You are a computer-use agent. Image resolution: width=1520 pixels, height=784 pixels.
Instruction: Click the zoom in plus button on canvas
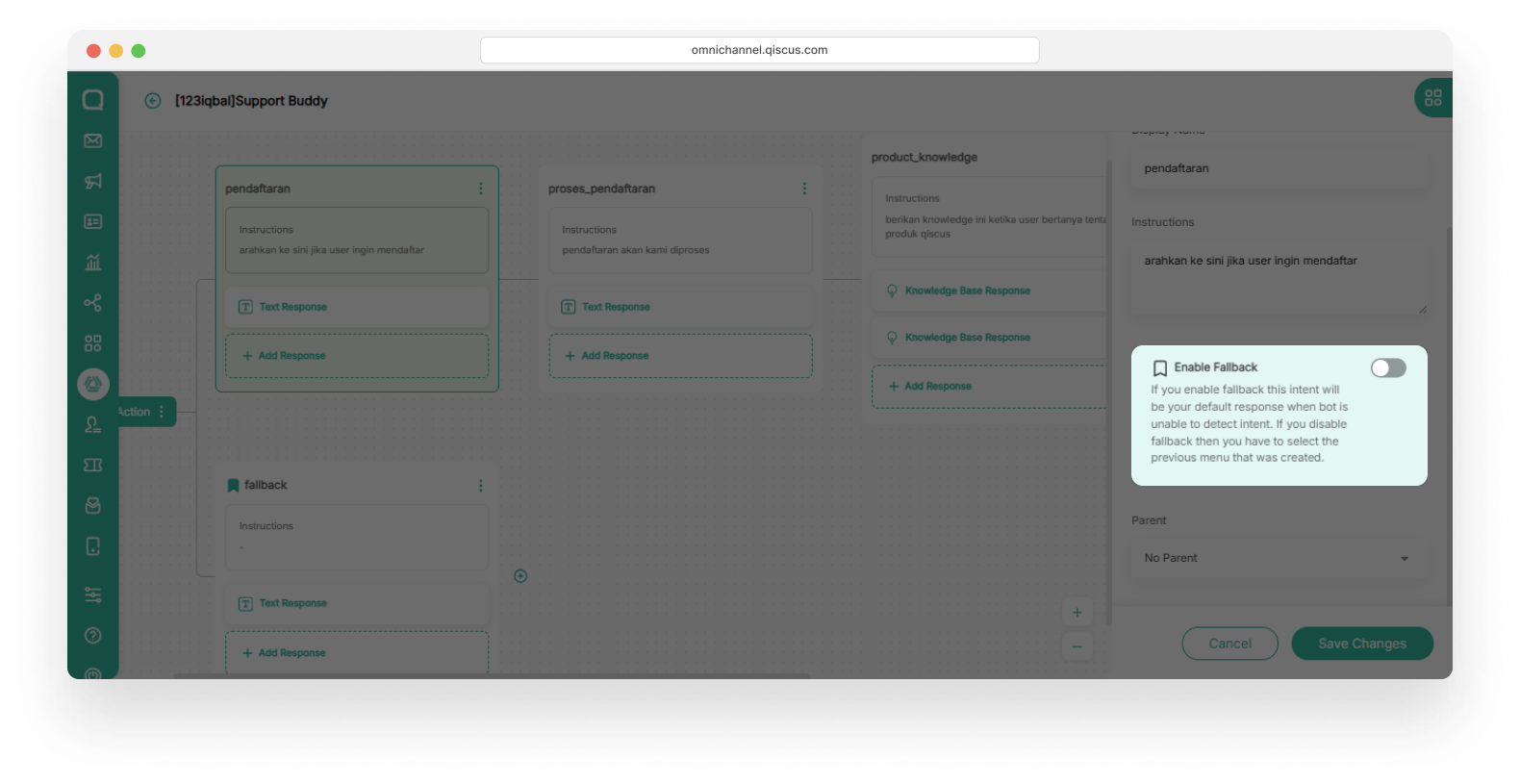1077,613
